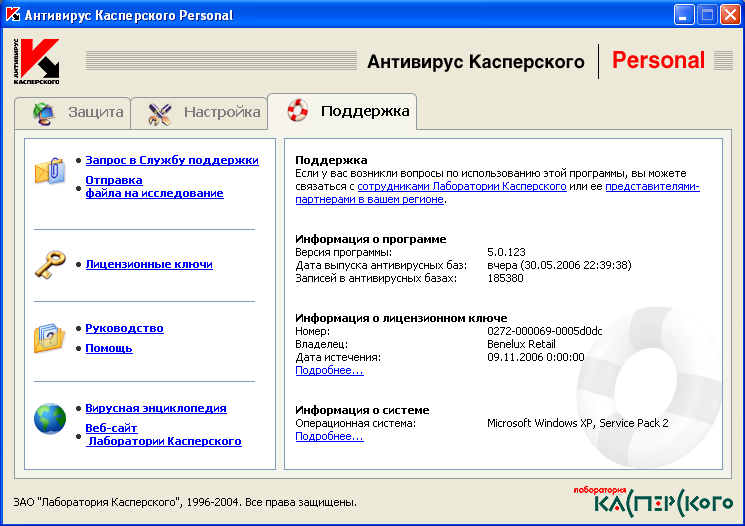
Task: Click the Версия программы label
Action: click(x=344, y=252)
